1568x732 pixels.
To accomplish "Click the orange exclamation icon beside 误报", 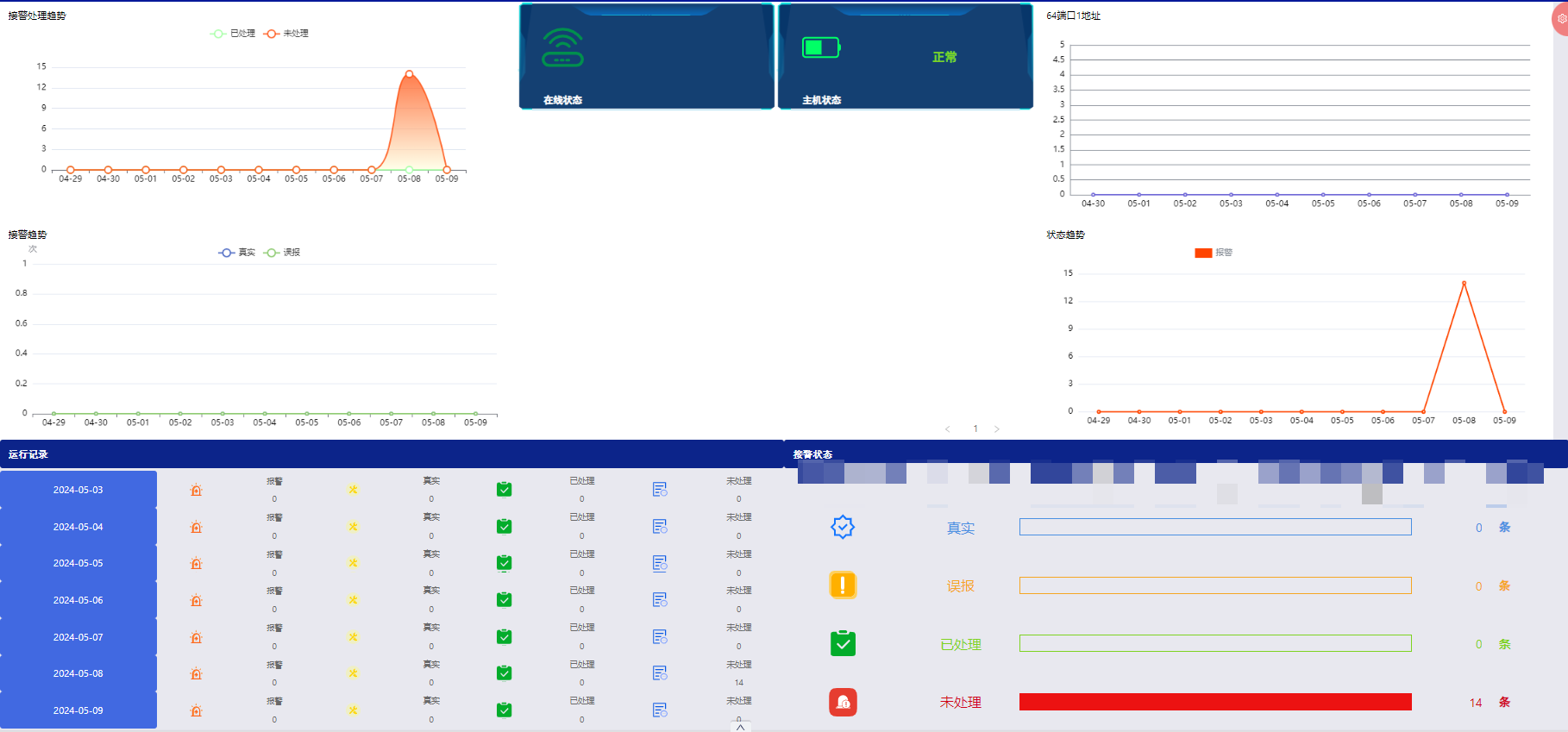I will [x=843, y=585].
